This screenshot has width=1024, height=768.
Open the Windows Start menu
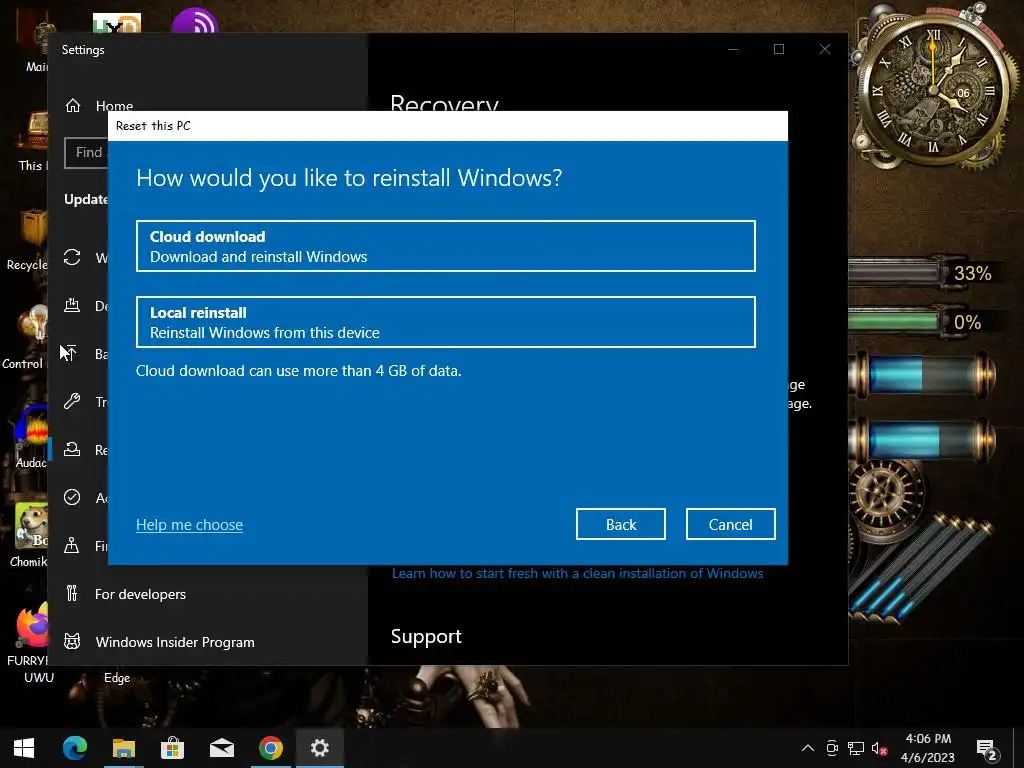(x=24, y=748)
